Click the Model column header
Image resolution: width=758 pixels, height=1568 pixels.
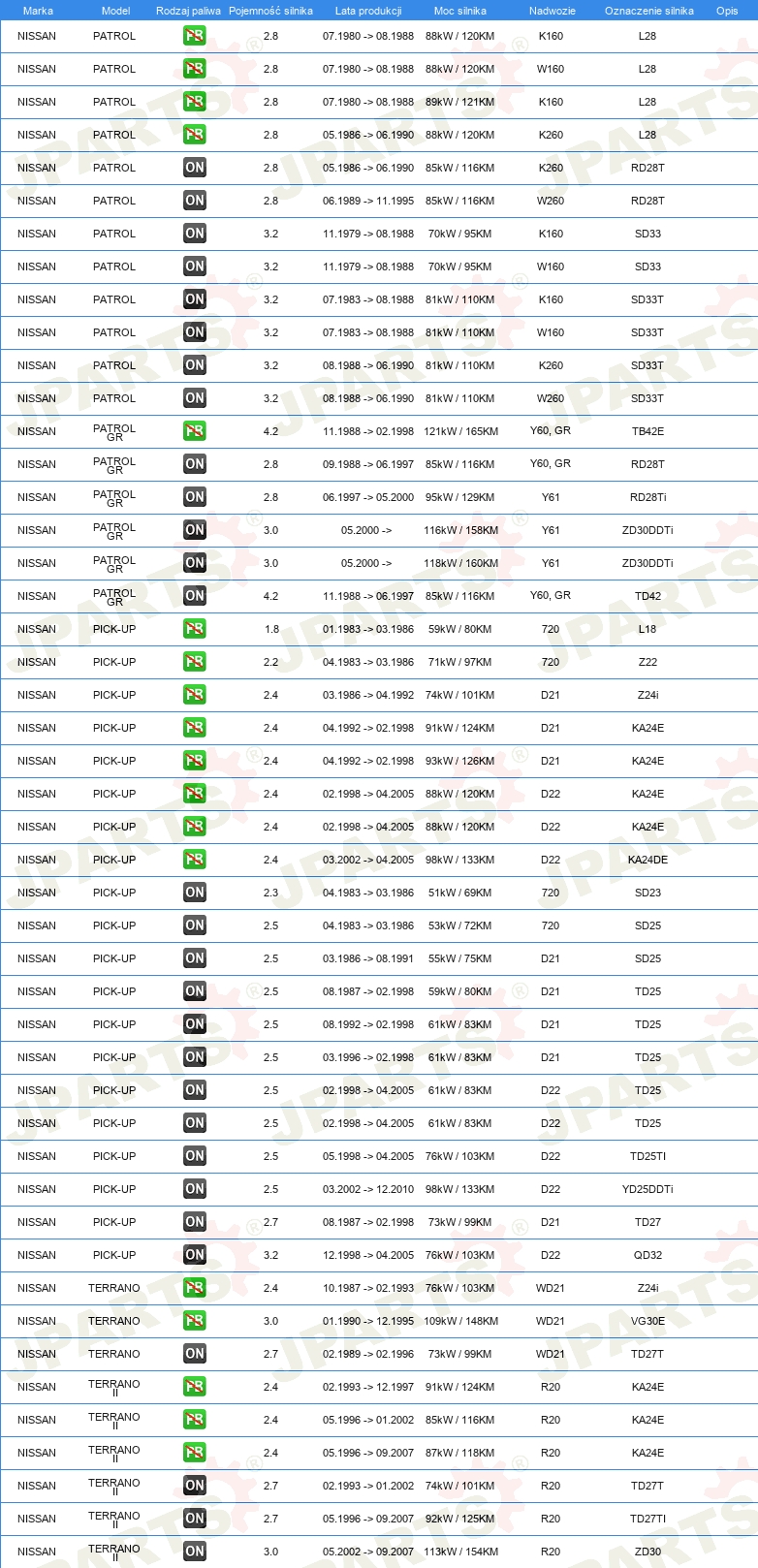point(115,11)
